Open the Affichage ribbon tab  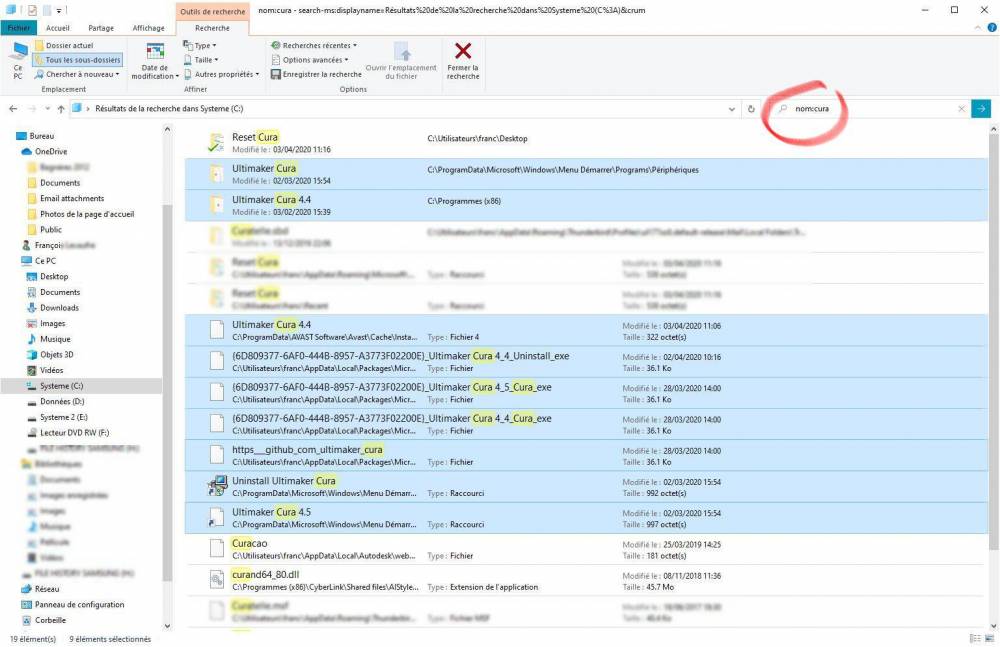[148, 28]
